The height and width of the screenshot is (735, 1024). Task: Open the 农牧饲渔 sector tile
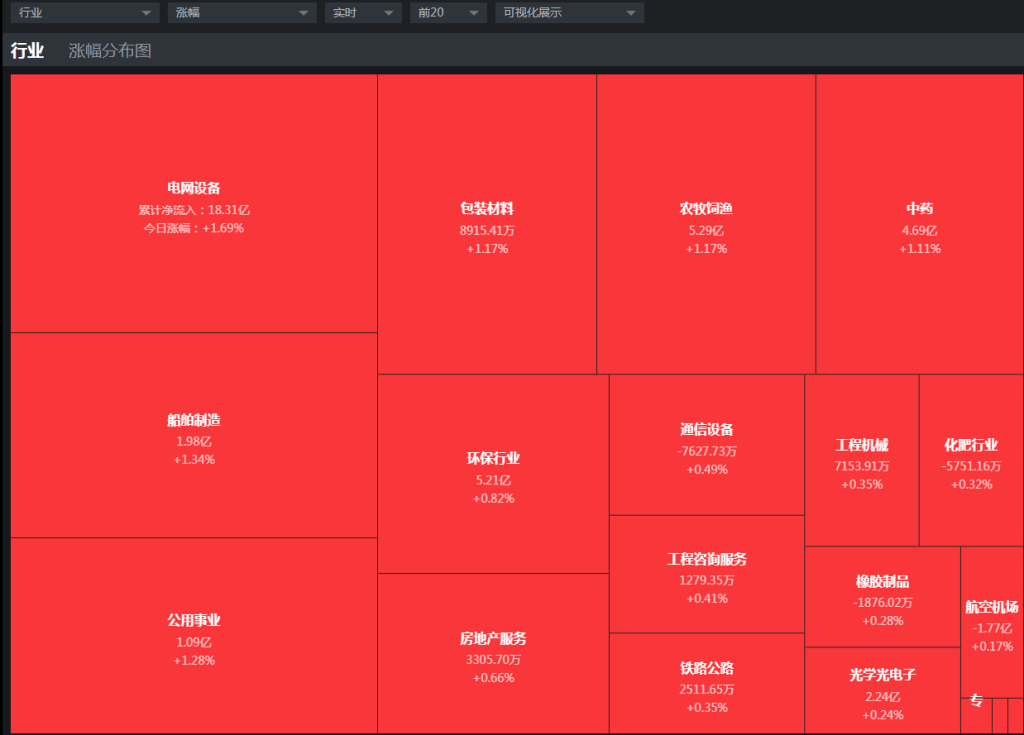click(x=706, y=226)
